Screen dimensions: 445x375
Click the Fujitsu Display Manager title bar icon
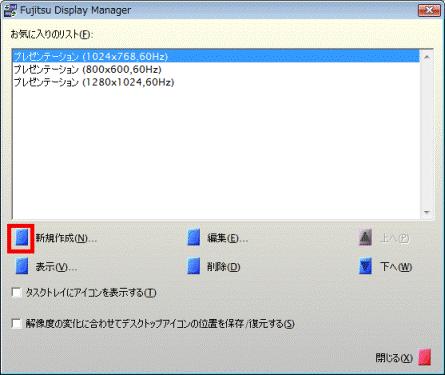click(10, 10)
